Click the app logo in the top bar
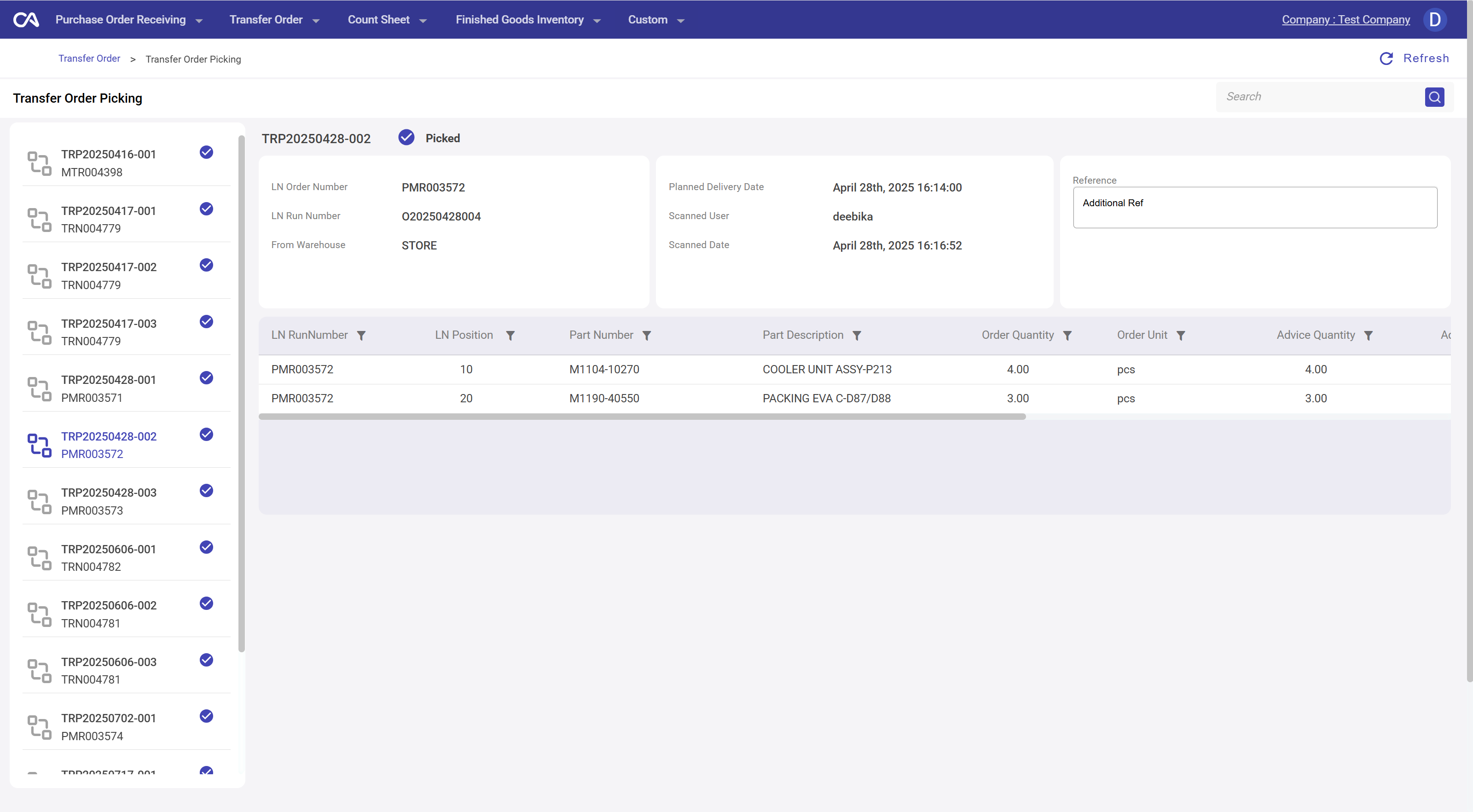This screenshot has height=812, width=1473. pyautogui.click(x=26, y=19)
